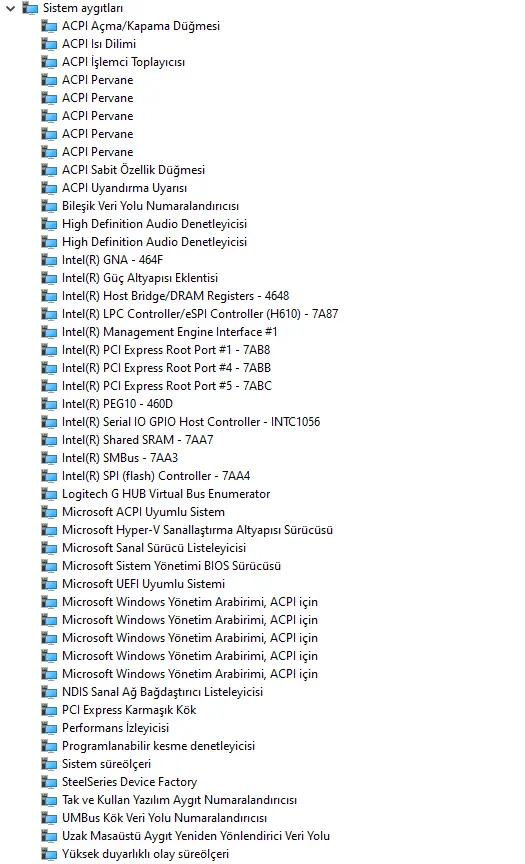Select Intel(R) Serial IO GPIO Host Controller

point(191,422)
